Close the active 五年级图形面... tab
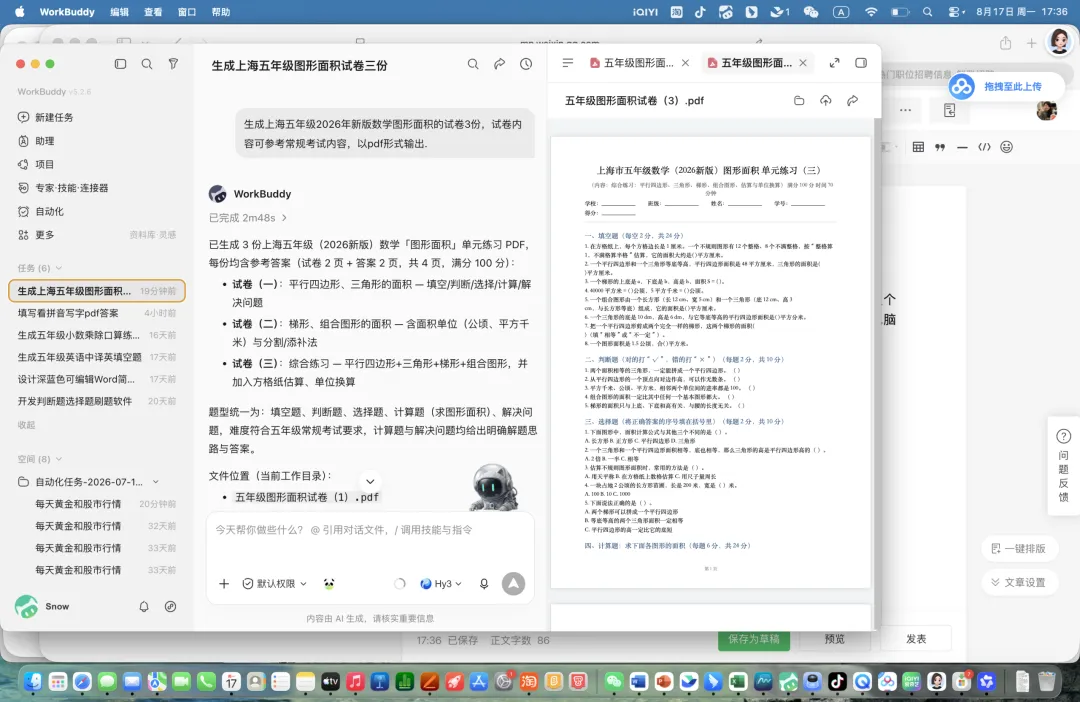The image size is (1080, 702). click(x=803, y=63)
